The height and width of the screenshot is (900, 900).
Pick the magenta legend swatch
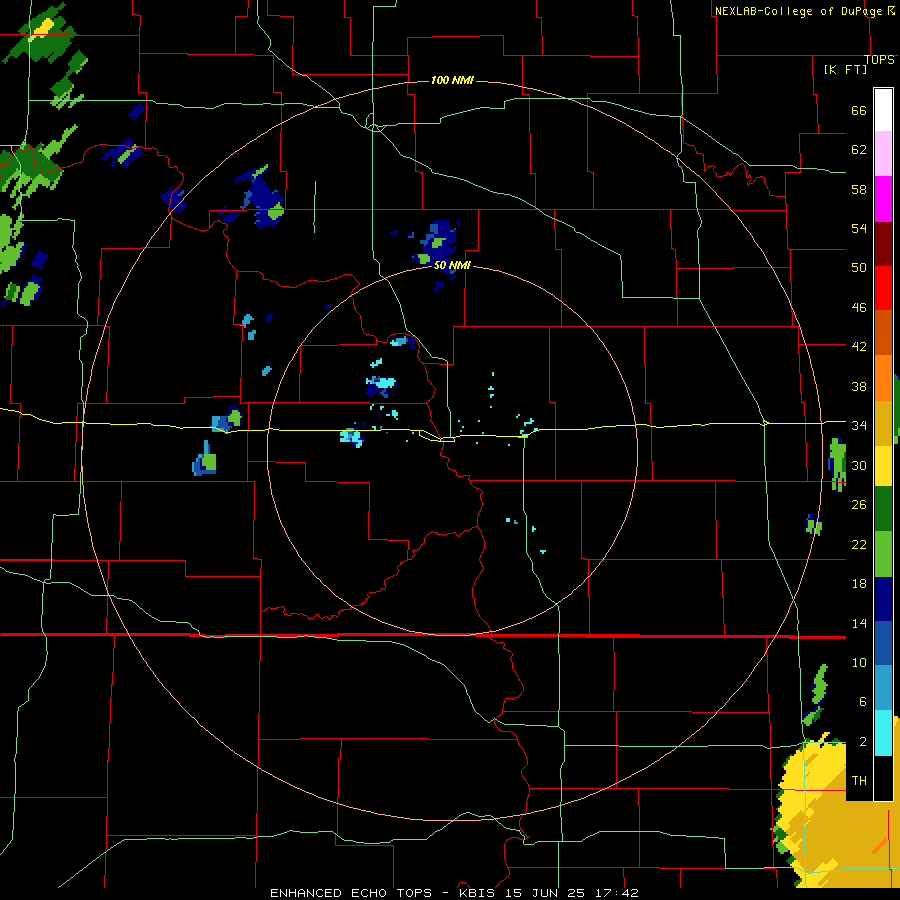(883, 199)
